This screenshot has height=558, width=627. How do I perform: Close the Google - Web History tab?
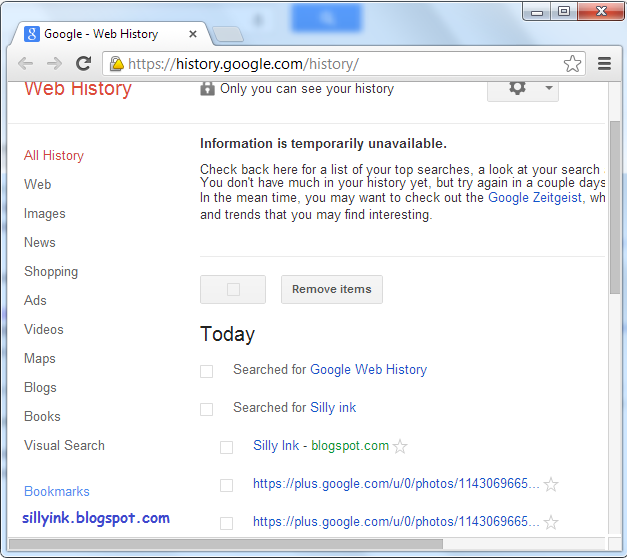(x=193, y=34)
